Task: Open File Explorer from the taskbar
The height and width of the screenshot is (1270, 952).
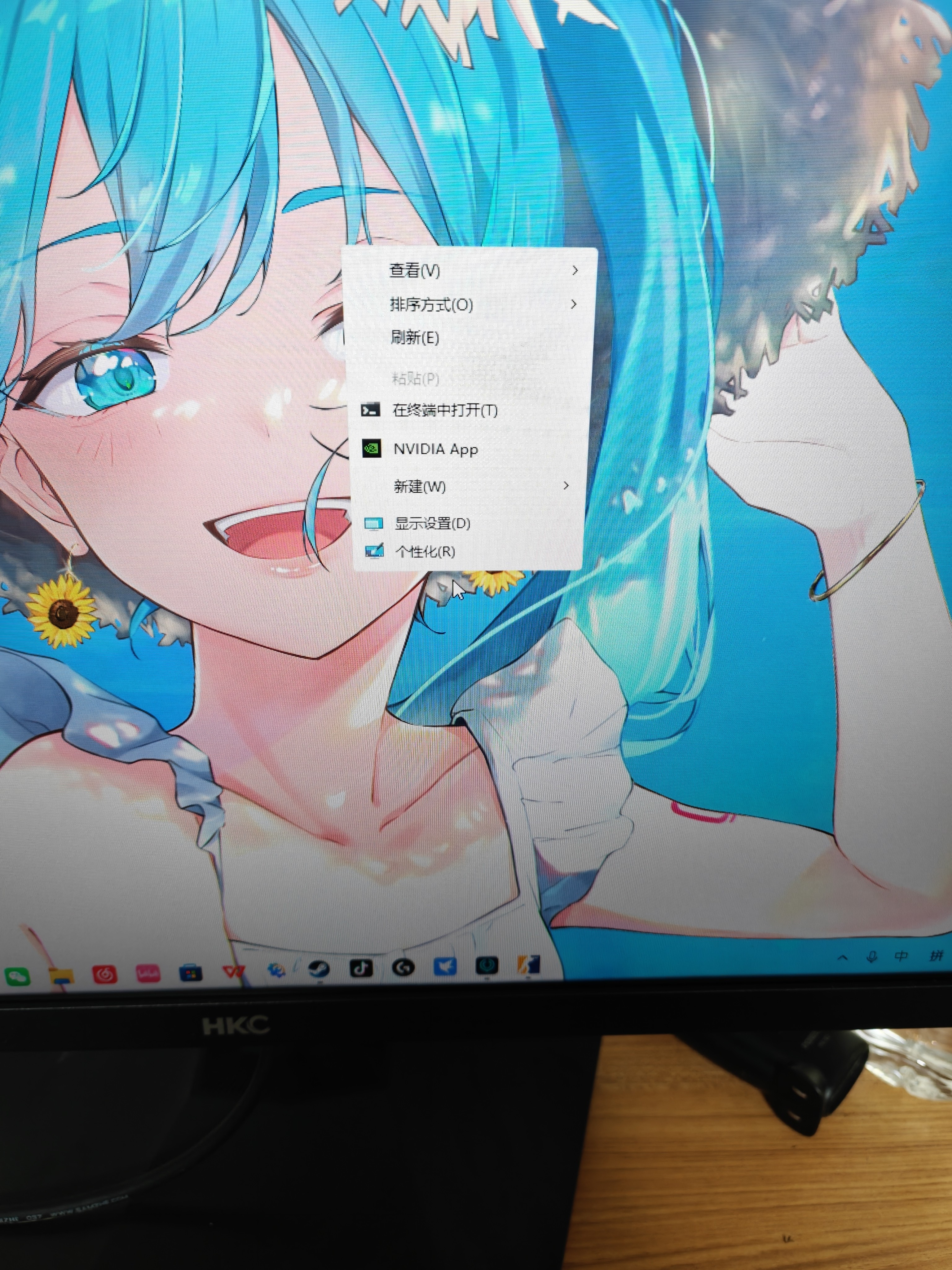Action: click(x=61, y=975)
